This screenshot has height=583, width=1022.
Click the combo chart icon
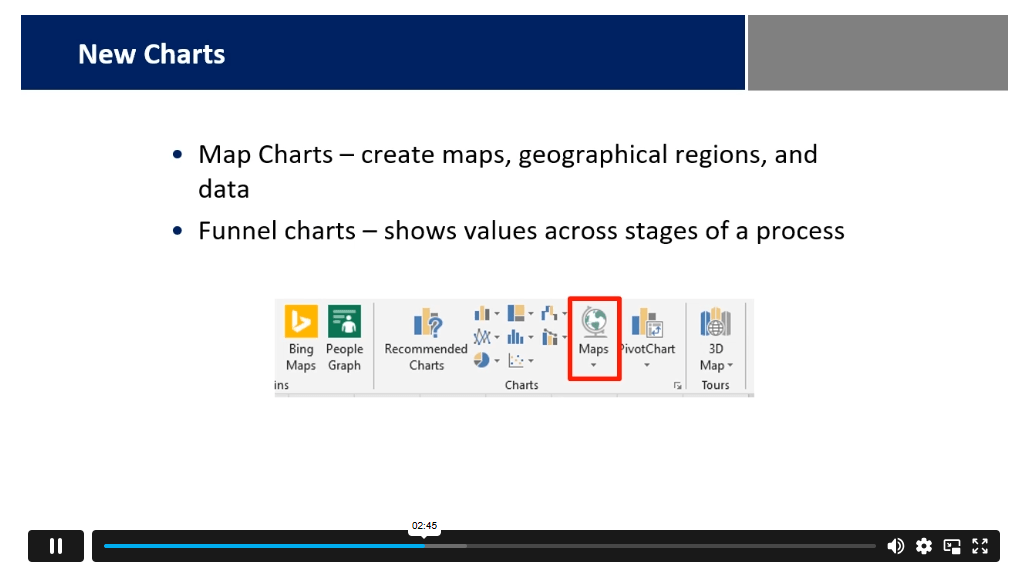point(549,336)
